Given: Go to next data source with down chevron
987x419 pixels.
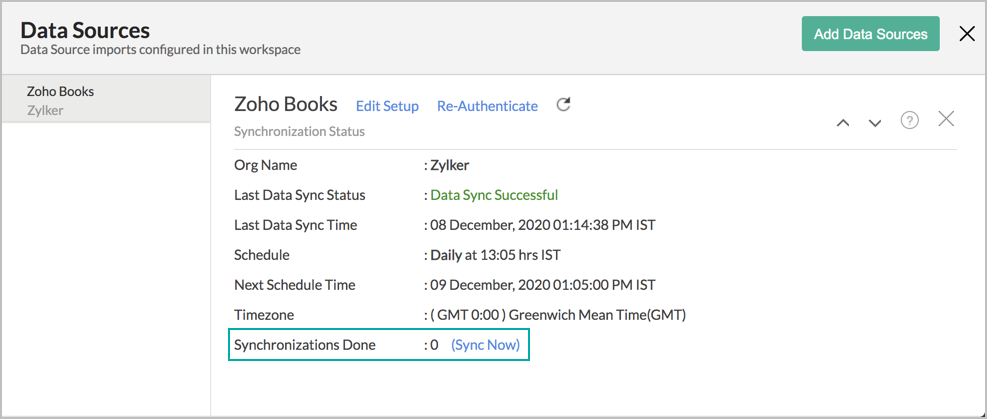Looking at the screenshot, I should click(875, 122).
